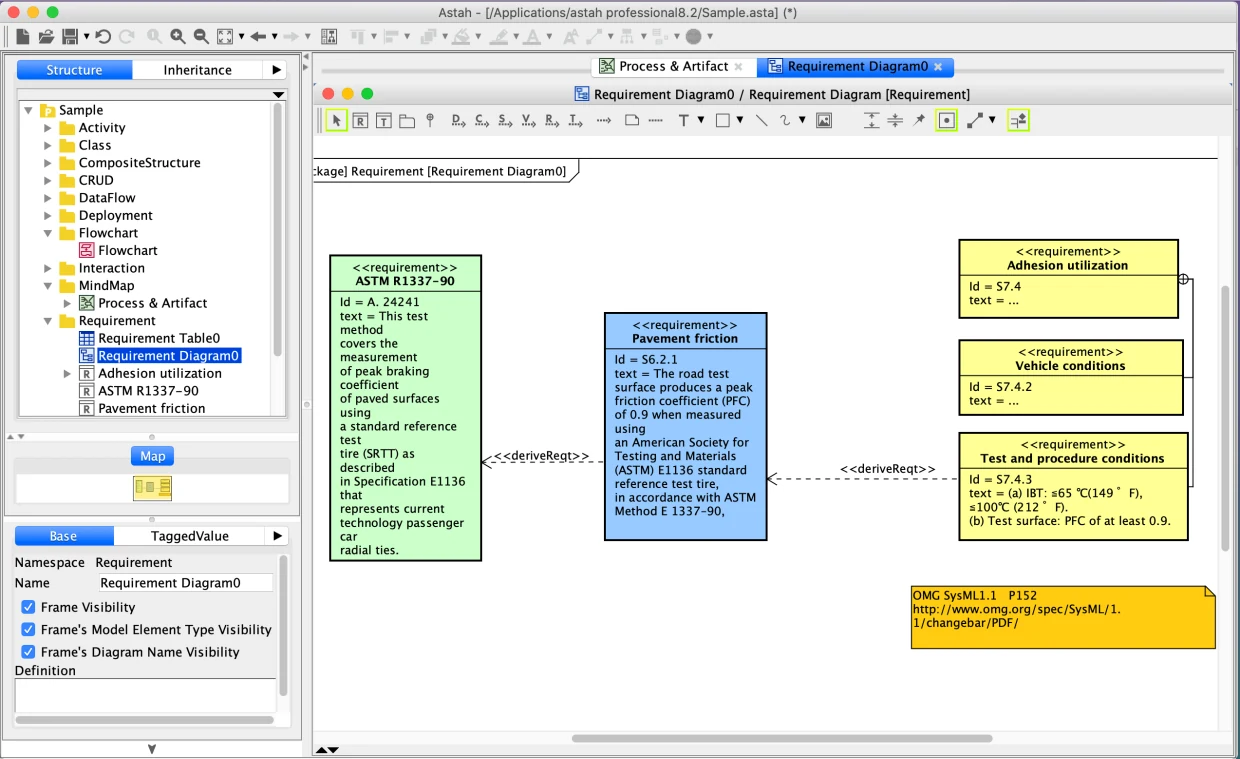Toggle Frame's Model Element Type Visibility

(28, 630)
